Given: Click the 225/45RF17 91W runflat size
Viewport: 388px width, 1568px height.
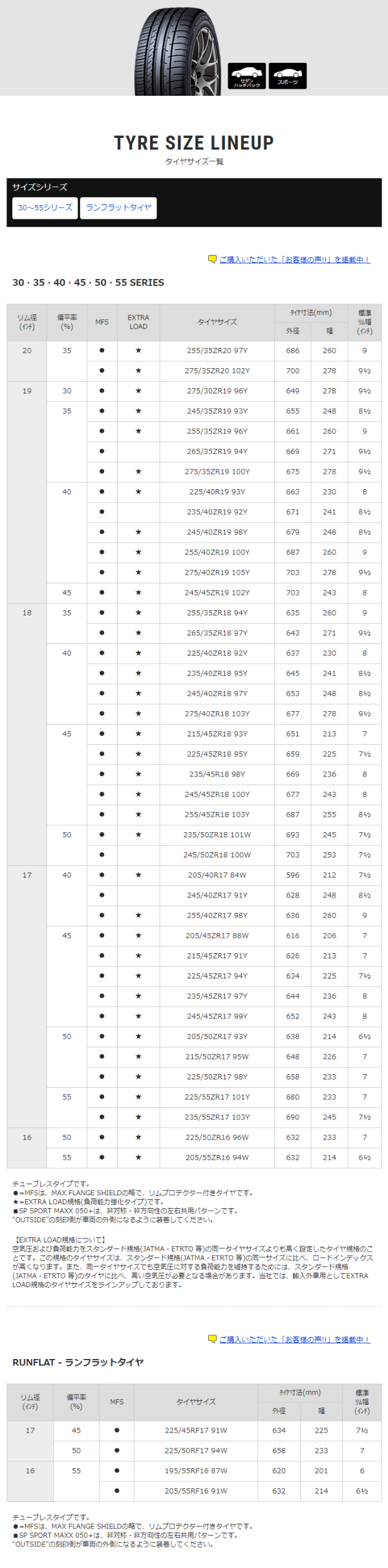Looking at the screenshot, I should coord(196,1431).
